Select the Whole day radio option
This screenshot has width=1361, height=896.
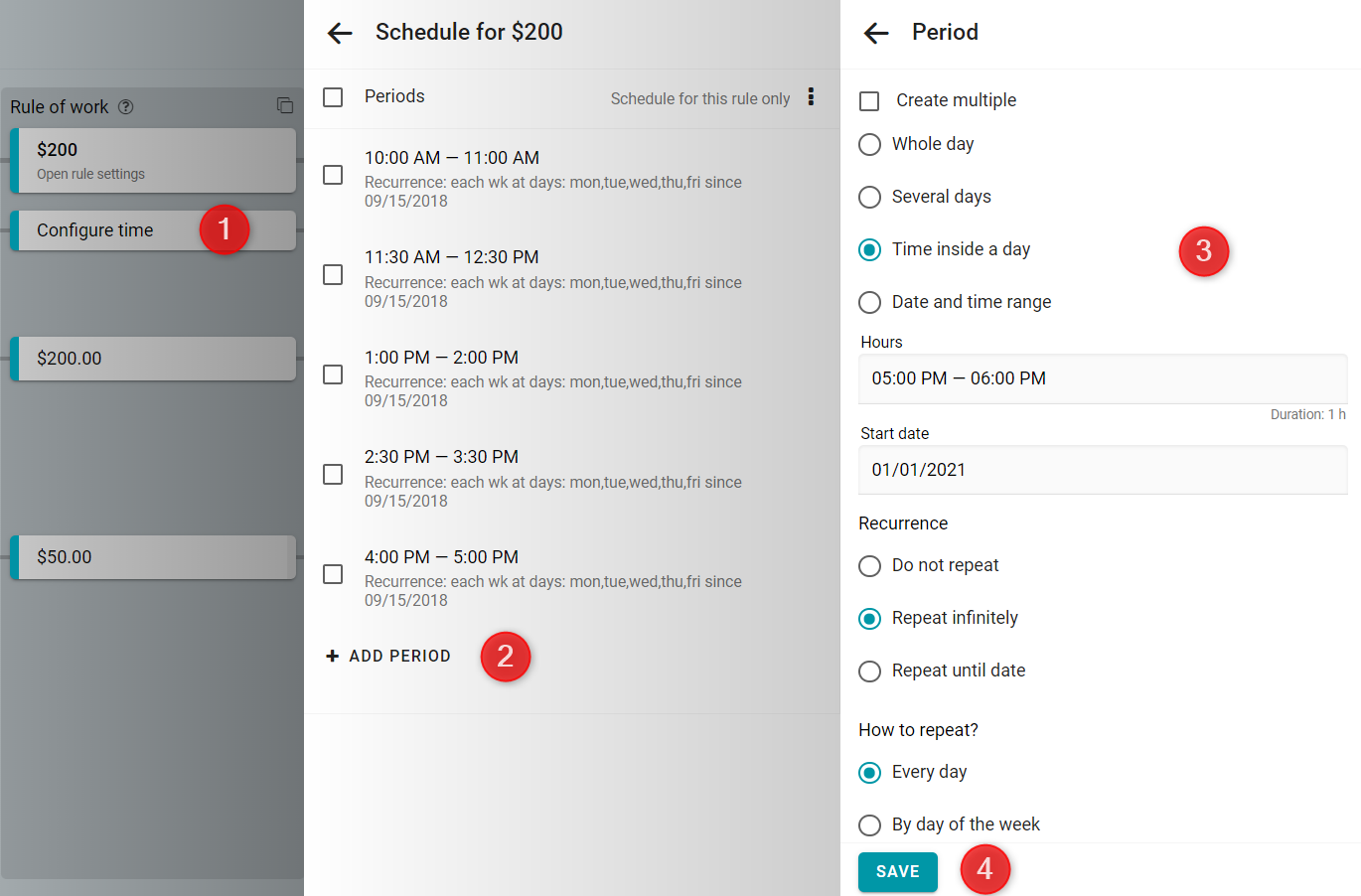869,144
